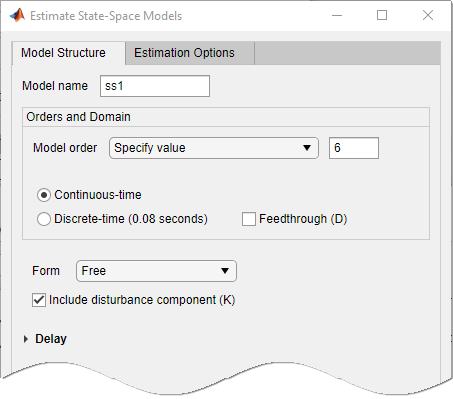This screenshot has width=453, height=399.
Task: Click the Orders and Domain panel title
Action: (78, 117)
